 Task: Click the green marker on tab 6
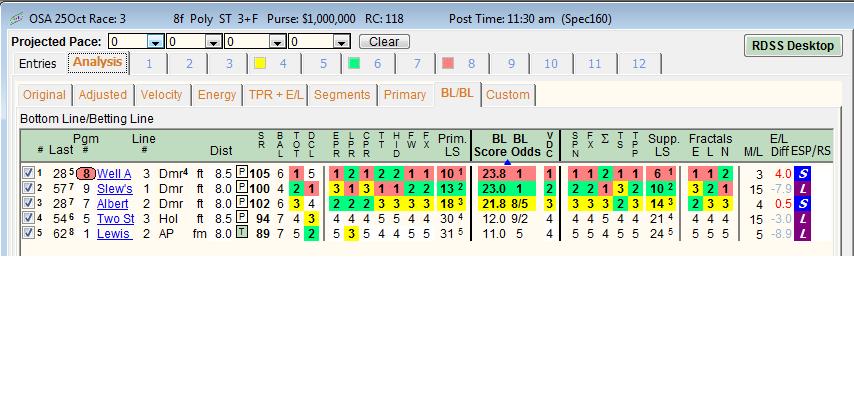(354, 63)
